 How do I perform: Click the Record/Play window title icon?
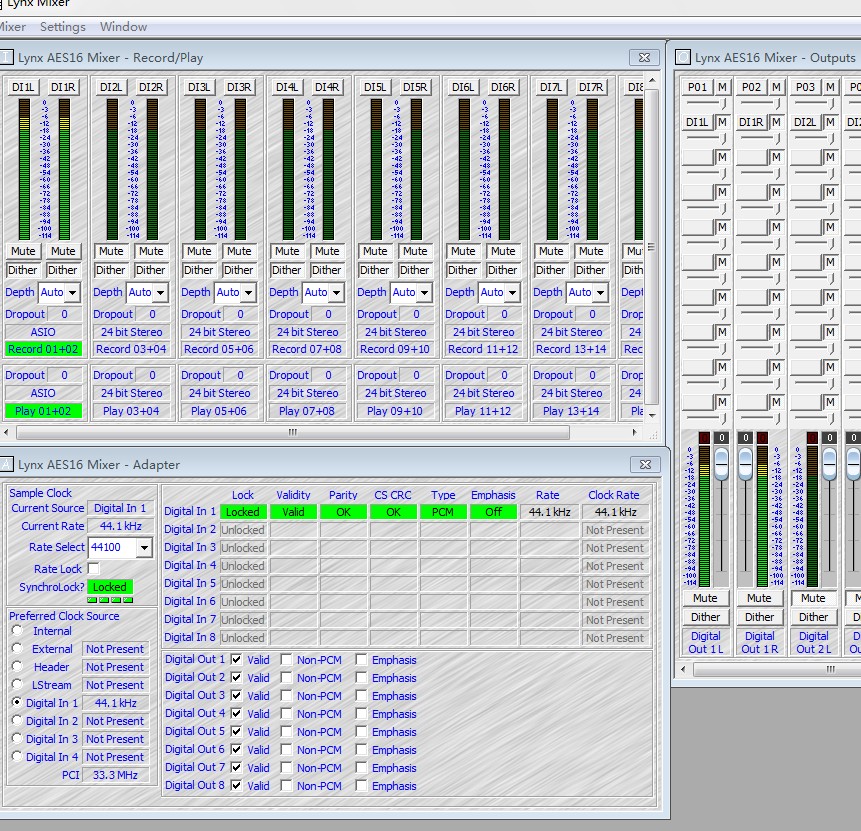pyautogui.click(x=6, y=57)
